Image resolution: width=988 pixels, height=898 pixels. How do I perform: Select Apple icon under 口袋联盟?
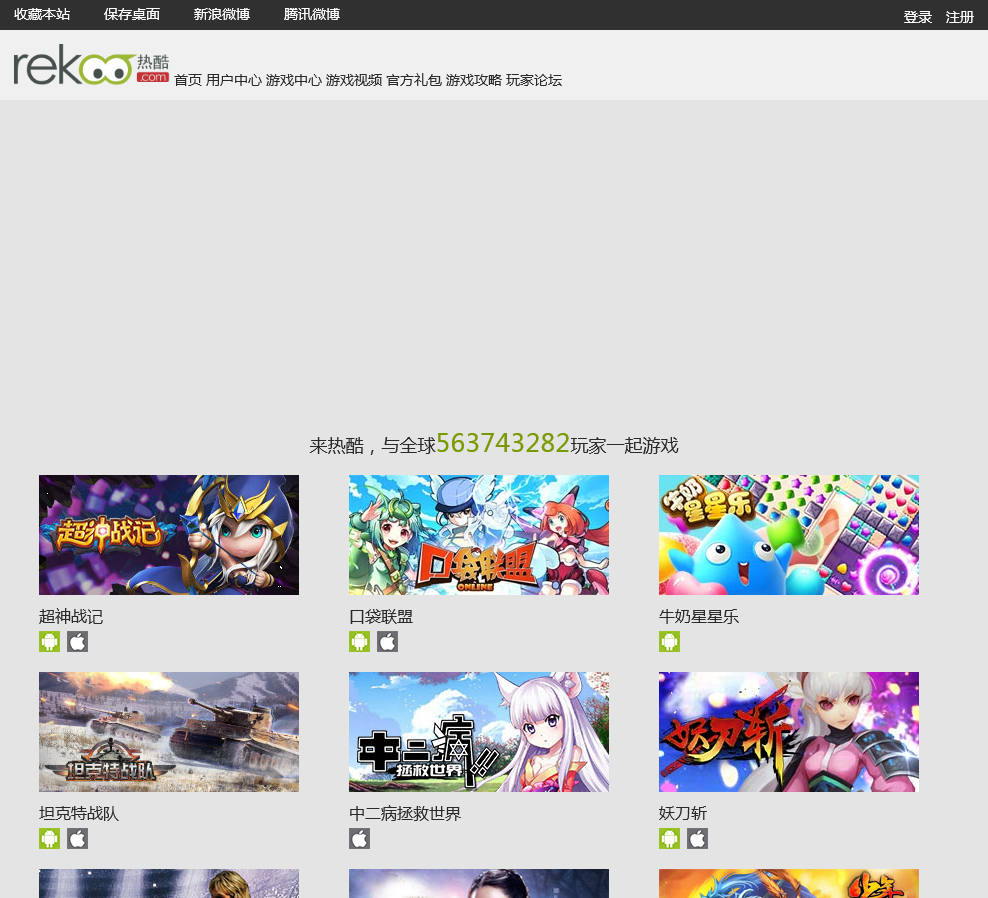[x=388, y=642]
